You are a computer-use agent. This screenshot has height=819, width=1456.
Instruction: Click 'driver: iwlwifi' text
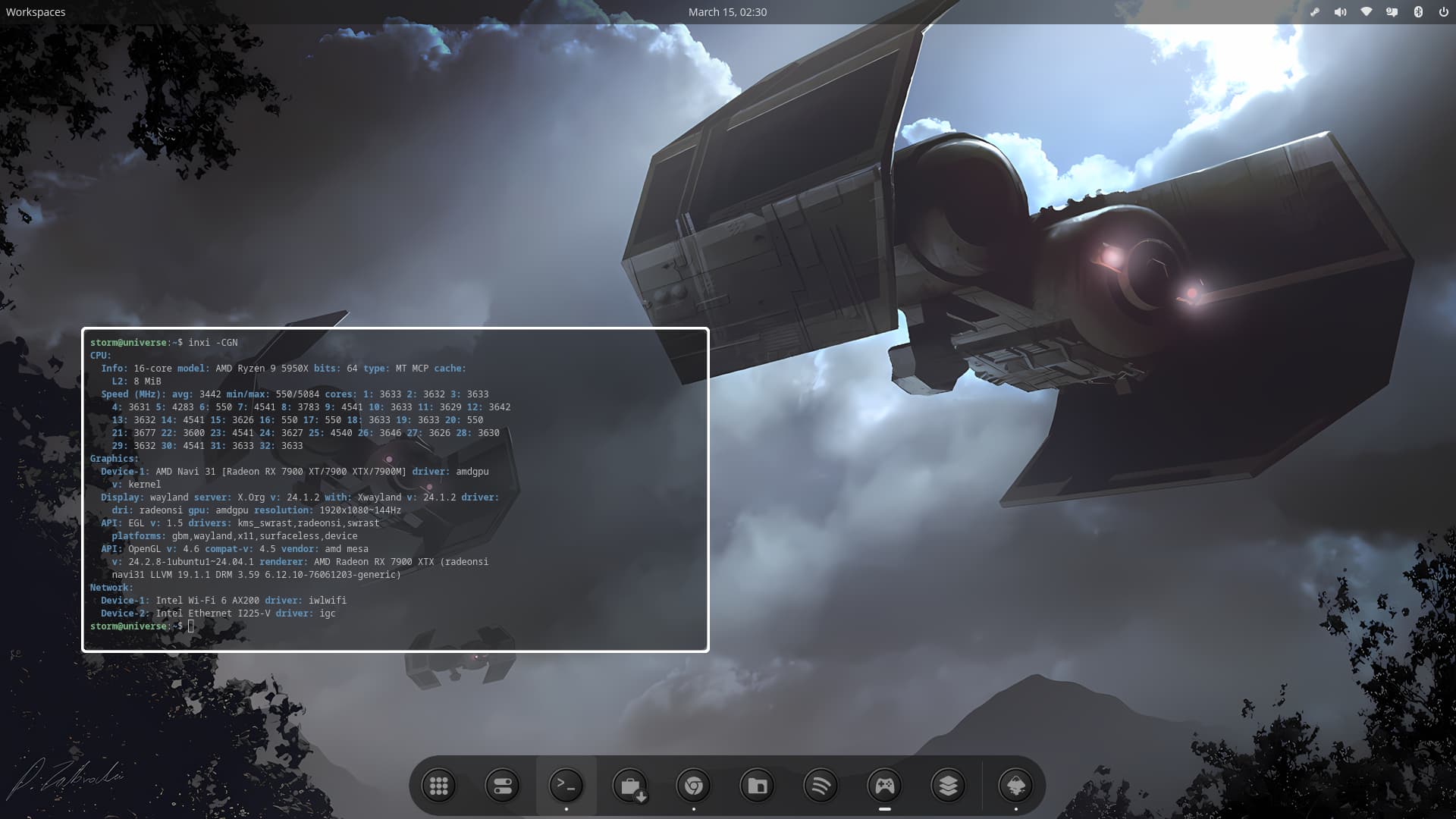point(306,601)
